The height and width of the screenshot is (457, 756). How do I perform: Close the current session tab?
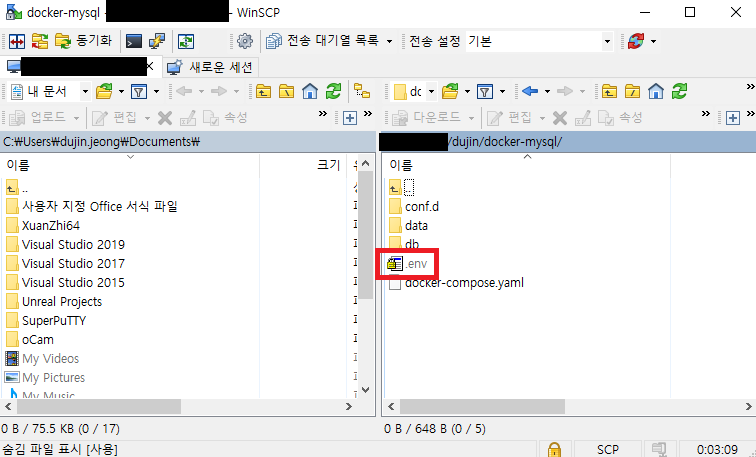pyautogui.click(x=150, y=67)
